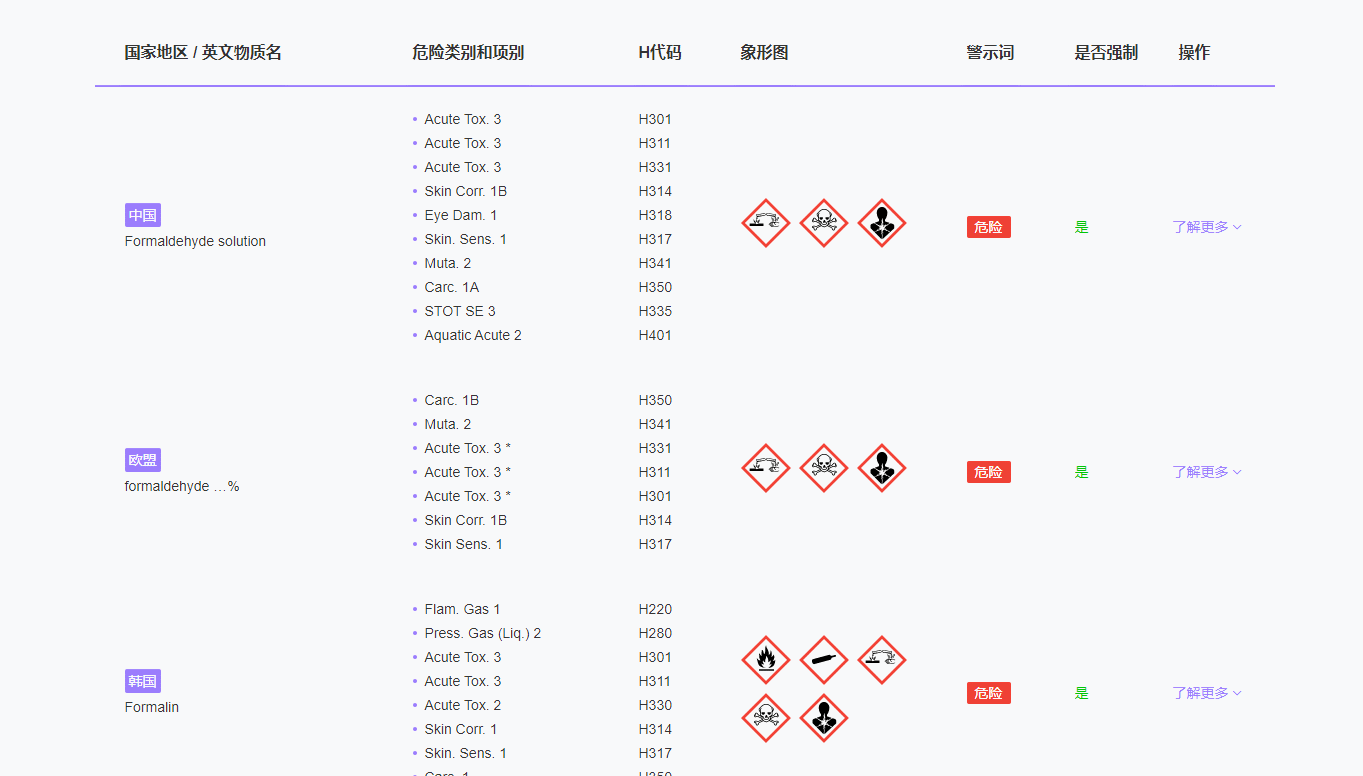
Task: Click the corrosion pictogram in the 韩国 row
Action: click(882, 660)
